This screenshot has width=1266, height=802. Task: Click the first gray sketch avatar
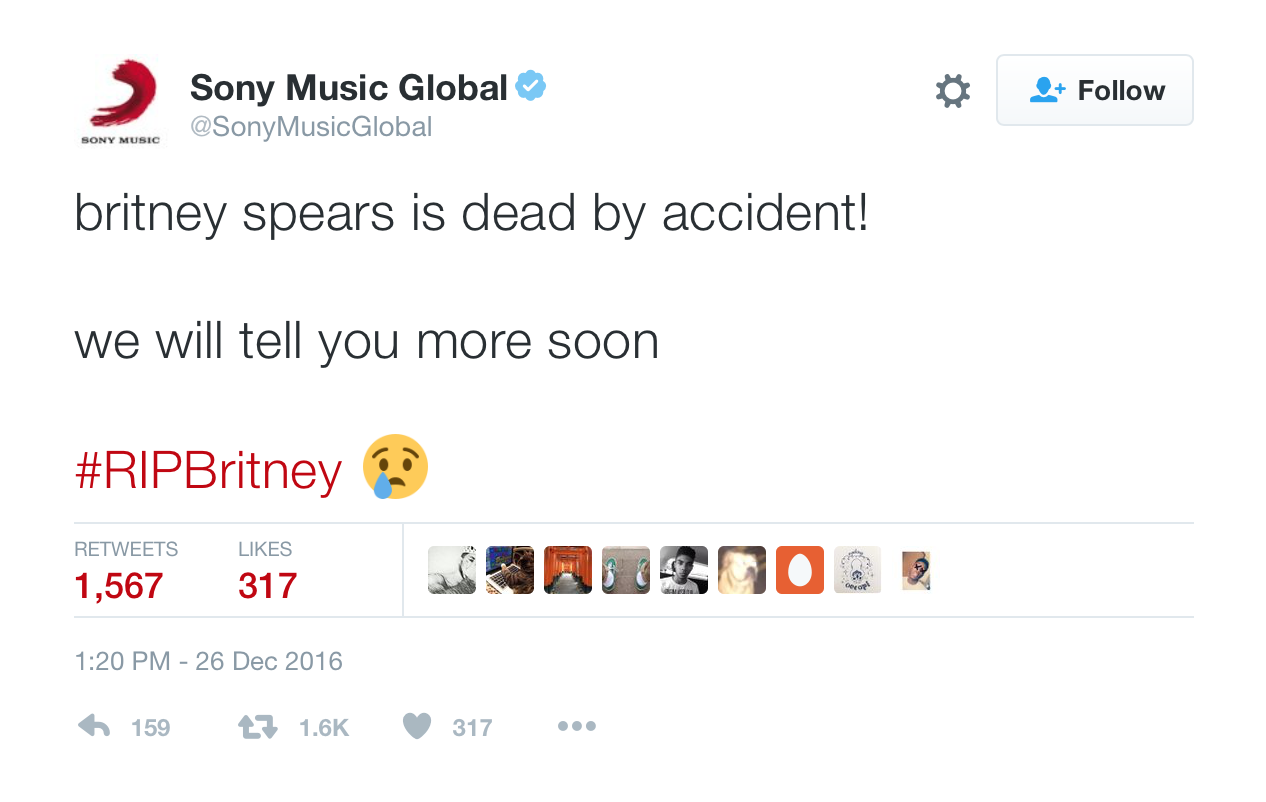coord(452,570)
